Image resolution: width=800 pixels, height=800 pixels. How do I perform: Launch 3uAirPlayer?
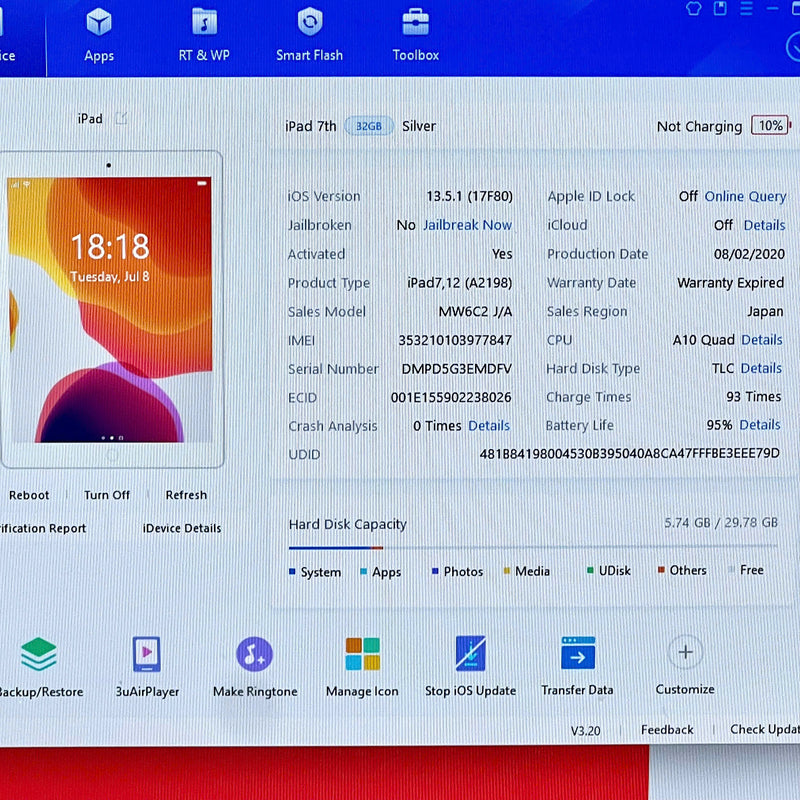point(146,656)
